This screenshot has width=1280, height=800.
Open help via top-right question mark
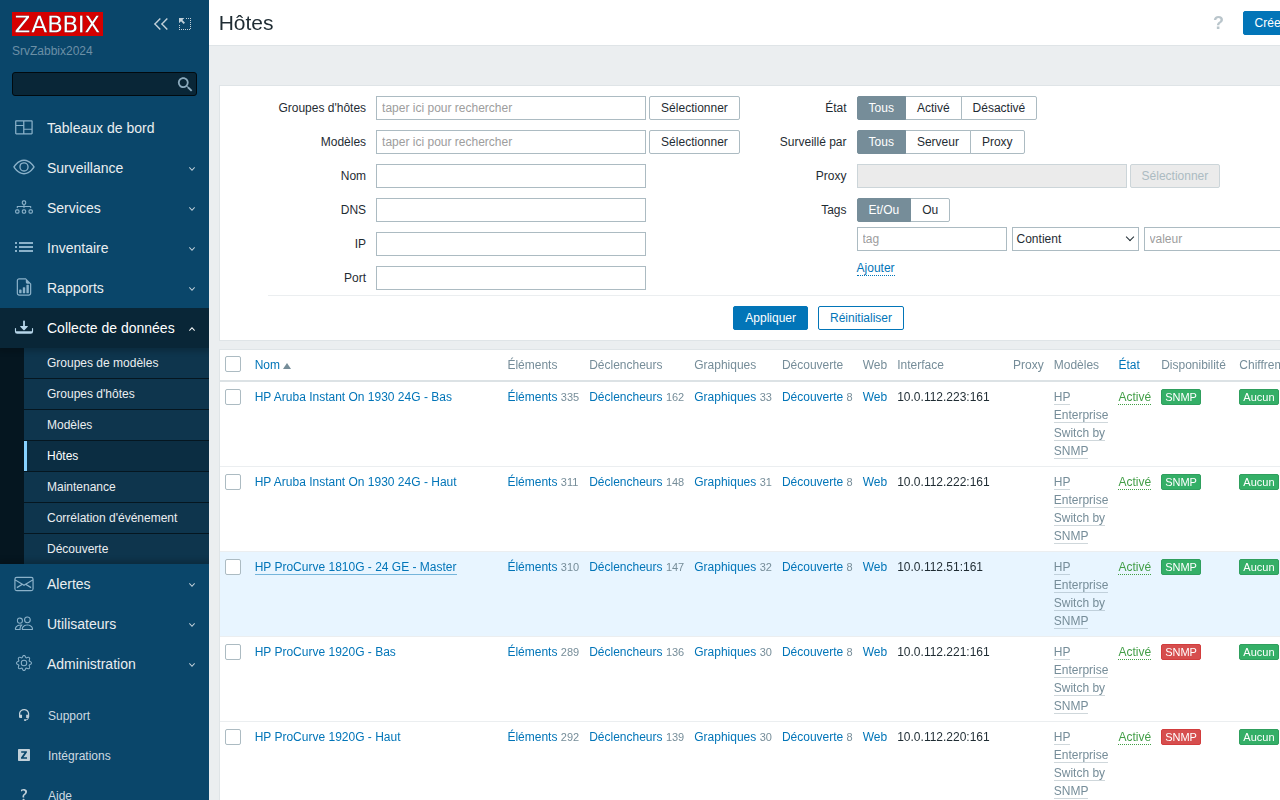pos(1218,23)
